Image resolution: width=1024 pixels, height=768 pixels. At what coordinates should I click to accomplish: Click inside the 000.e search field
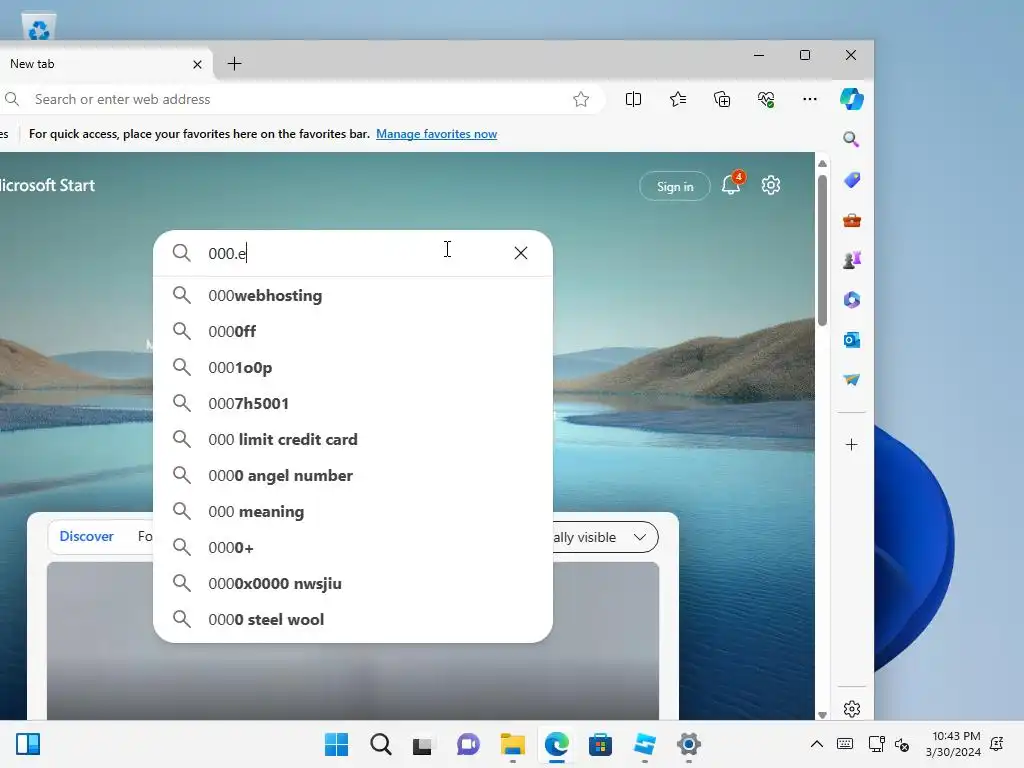coord(353,253)
